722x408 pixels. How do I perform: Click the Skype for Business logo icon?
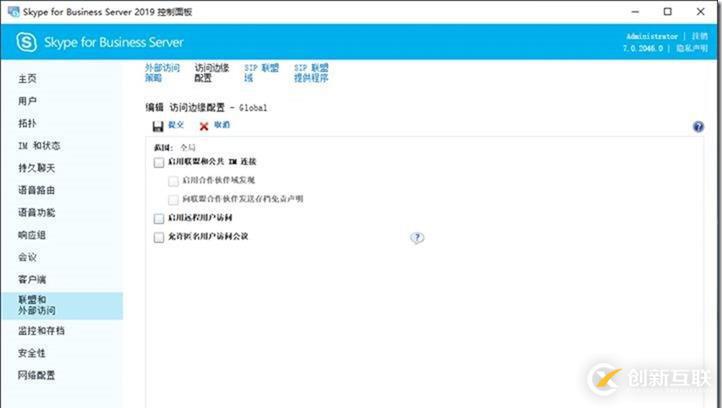pos(26,42)
